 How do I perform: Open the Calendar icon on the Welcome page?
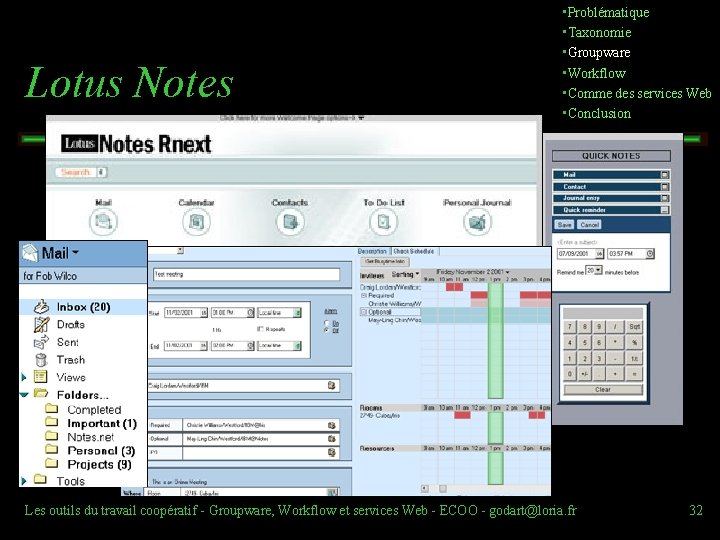point(197,222)
